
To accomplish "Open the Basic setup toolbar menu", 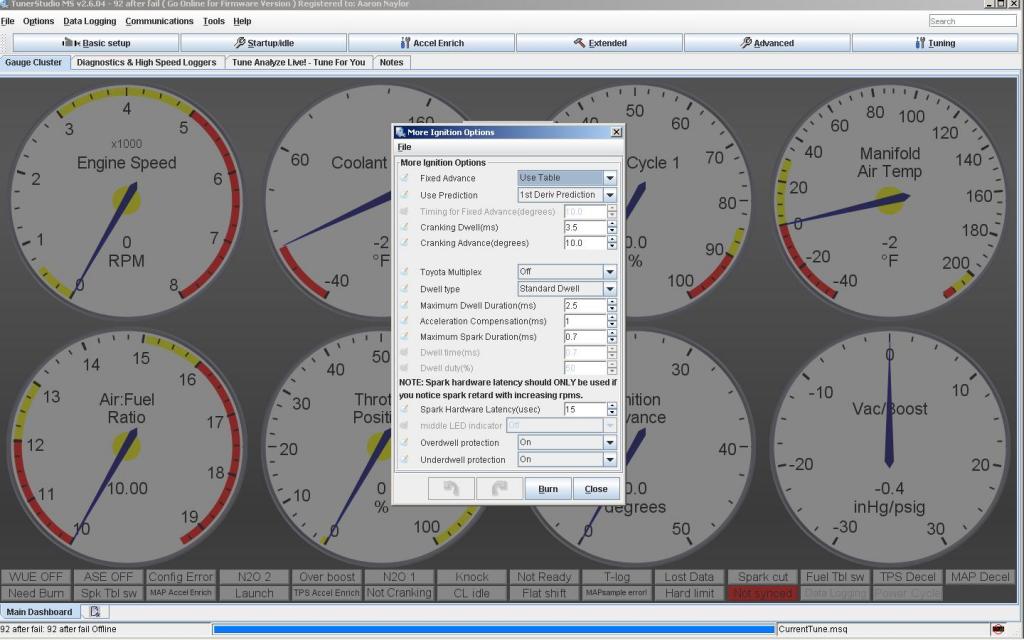I will (x=96, y=43).
